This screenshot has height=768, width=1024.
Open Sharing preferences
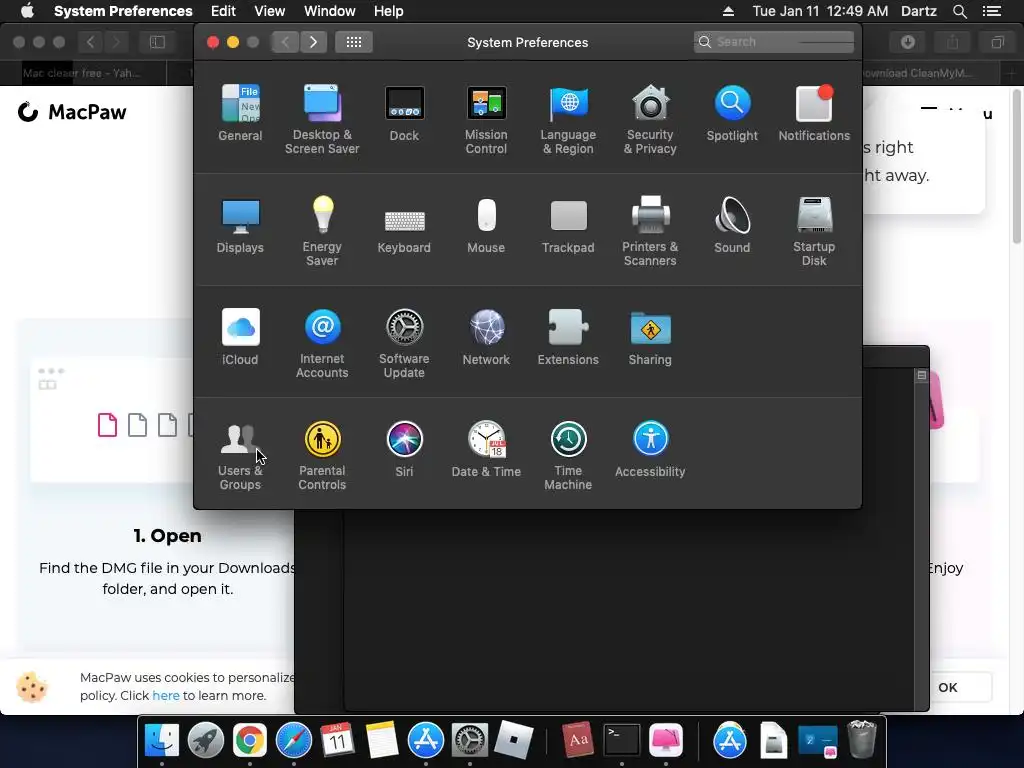[x=650, y=337]
